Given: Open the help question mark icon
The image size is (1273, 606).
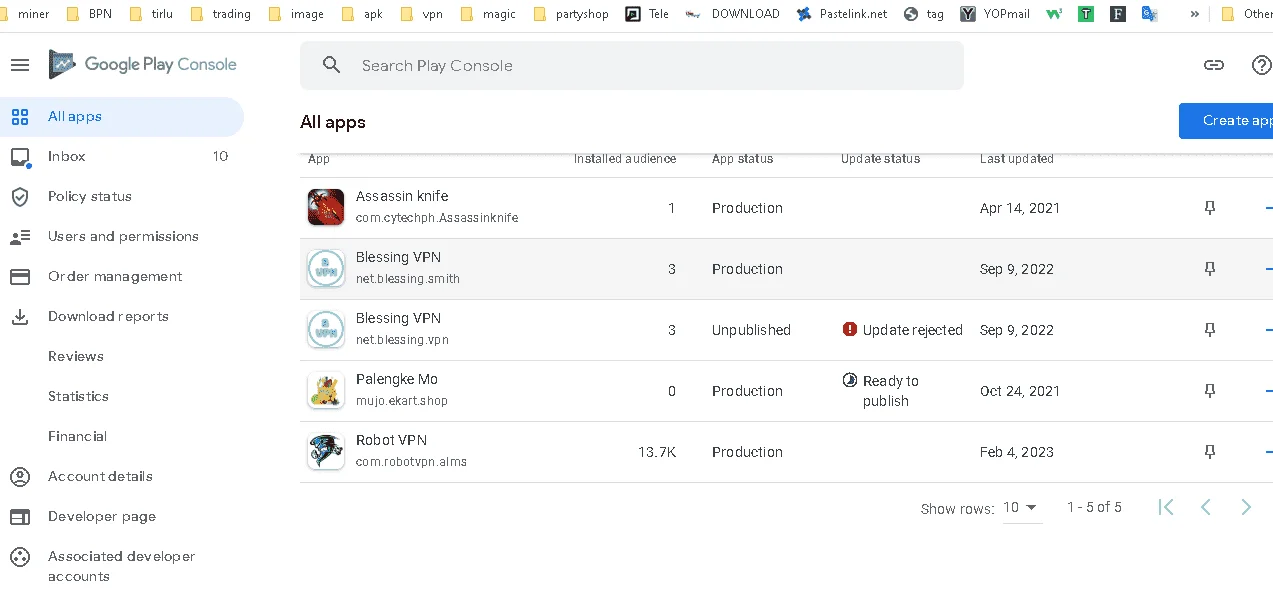Looking at the screenshot, I should (x=1262, y=65).
